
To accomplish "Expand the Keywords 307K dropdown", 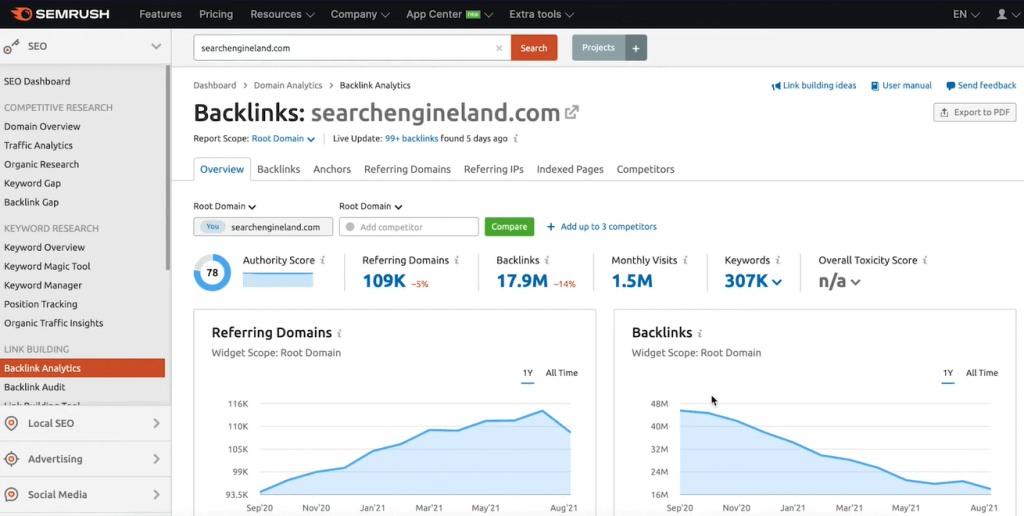I will pyautogui.click(x=777, y=282).
